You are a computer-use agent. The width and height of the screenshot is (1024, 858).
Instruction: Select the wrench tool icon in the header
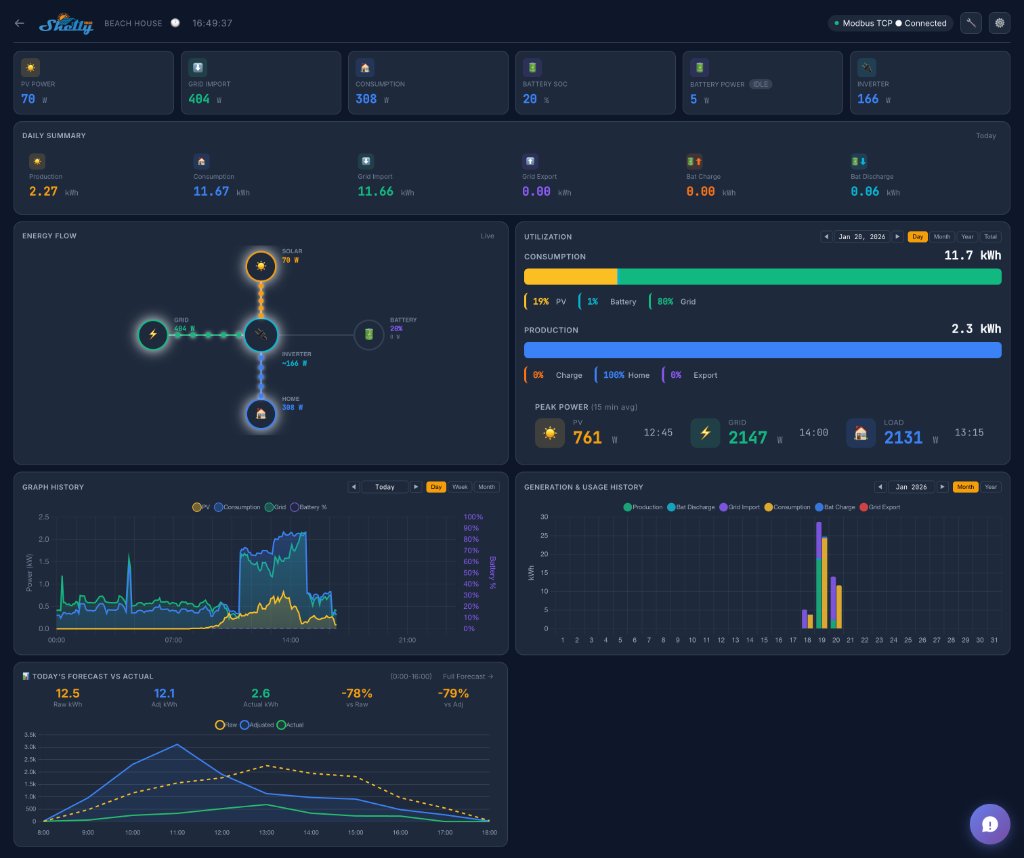pyautogui.click(x=970, y=22)
